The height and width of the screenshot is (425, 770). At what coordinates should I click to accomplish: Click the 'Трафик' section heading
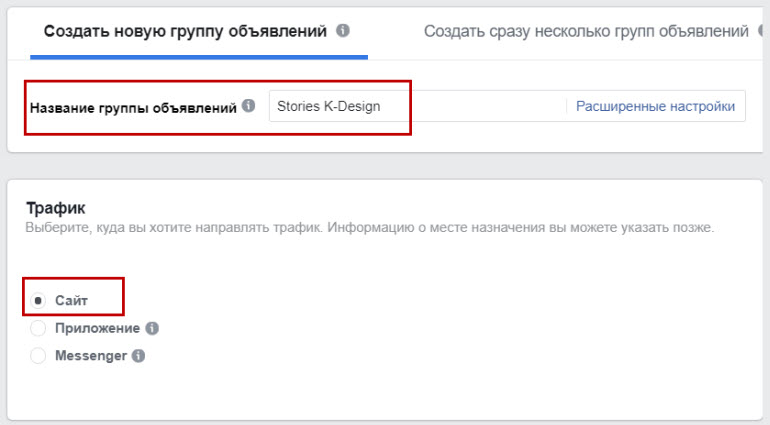click(55, 208)
